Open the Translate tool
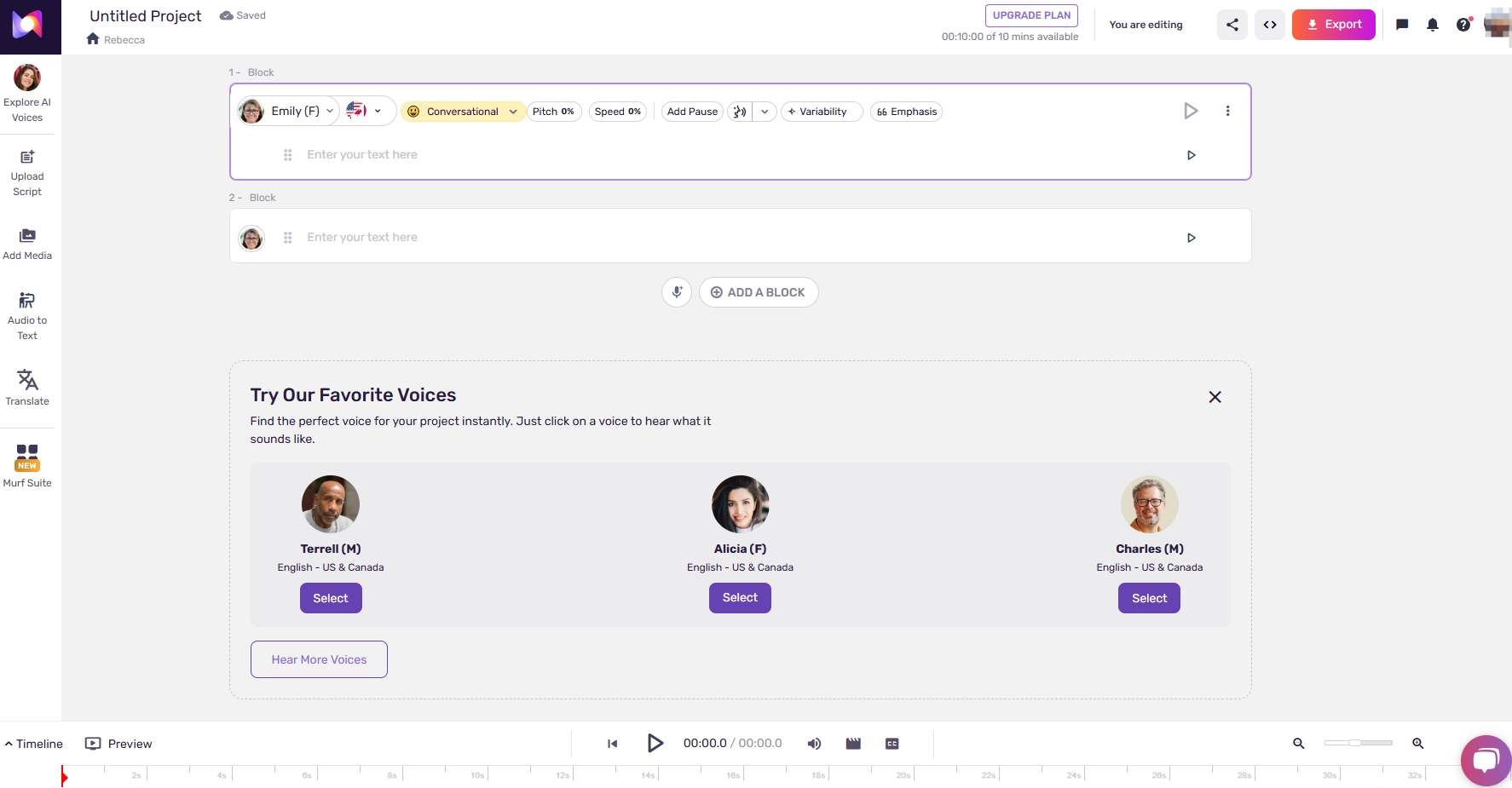1512x788 pixels. [x=27, y=387]
